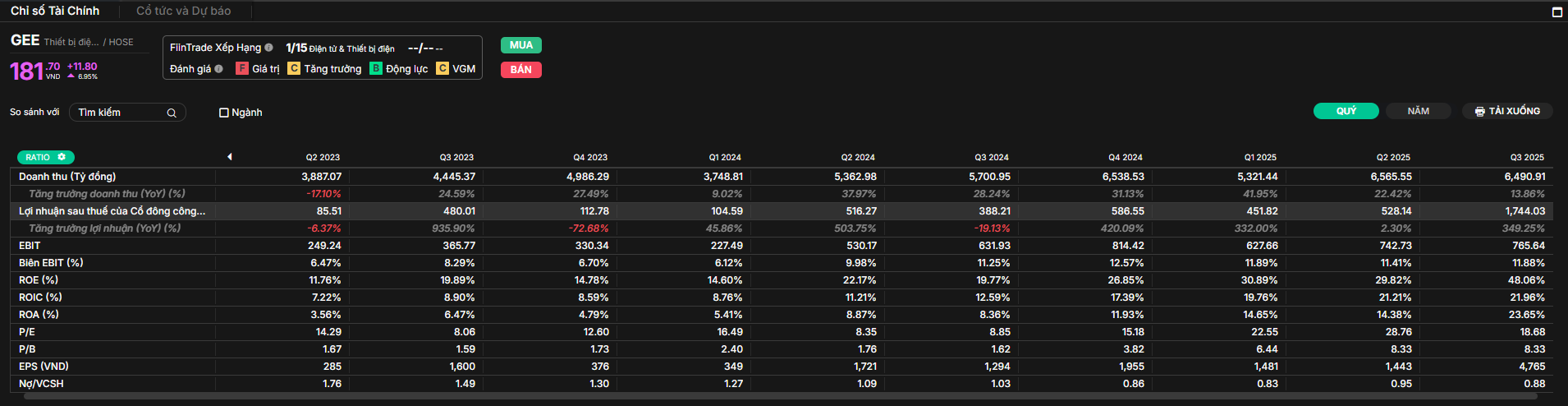Click the Đánh giá info icon

point(219,69)
